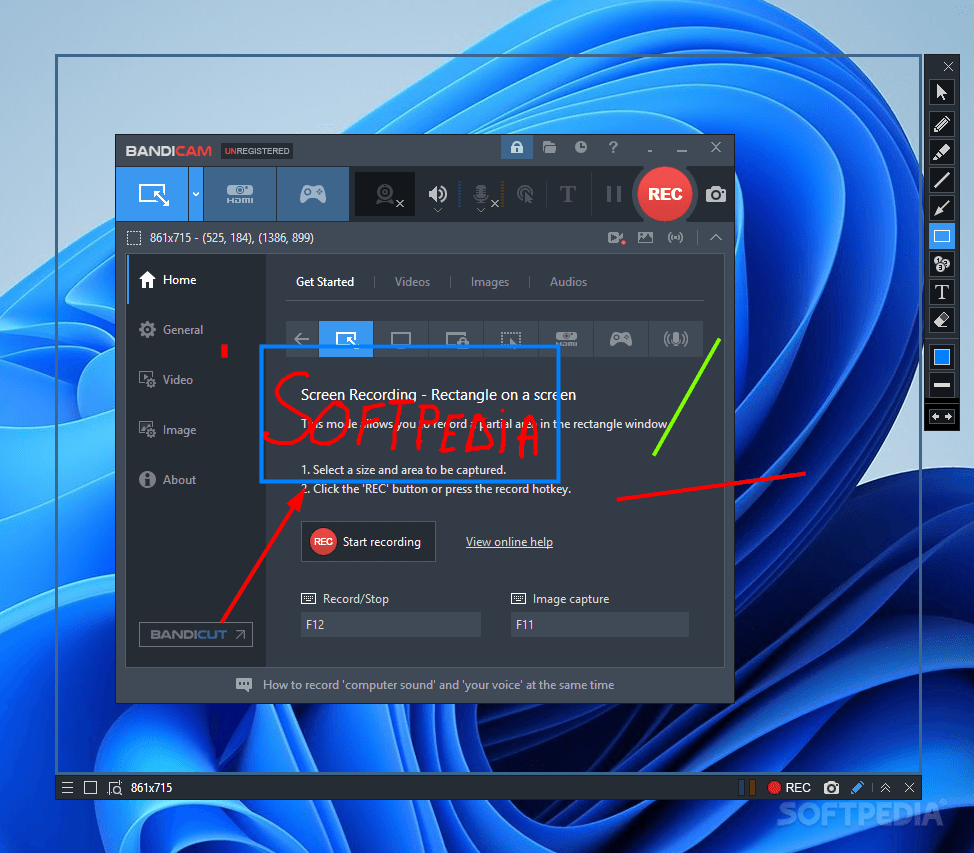
Task: Collapse the 861x715 info panel
Action: tap(715, 237)
